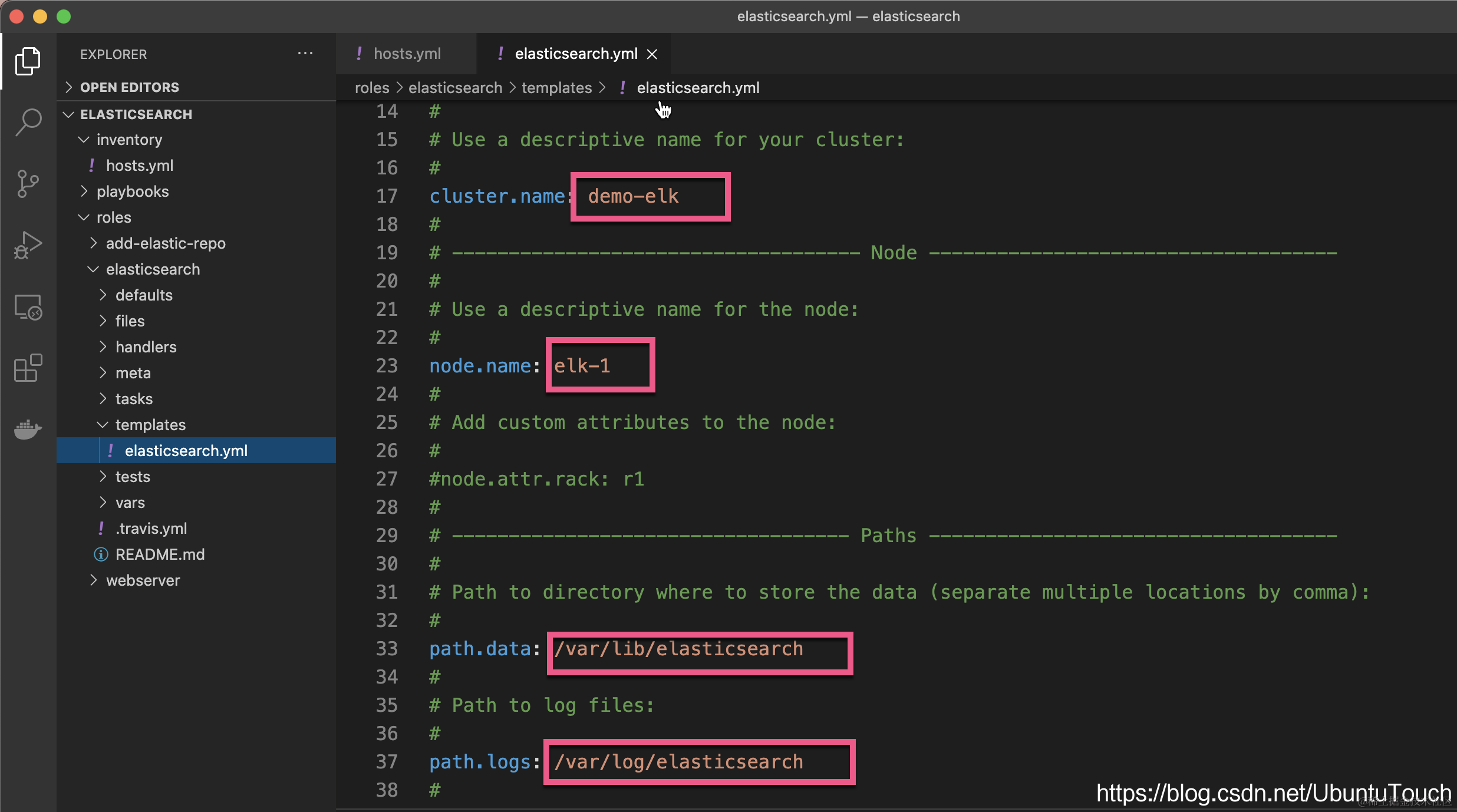The height and width of the screenshot is (812, 1457).
Task: Expand the playbooks folder
Action: point(133,192)
